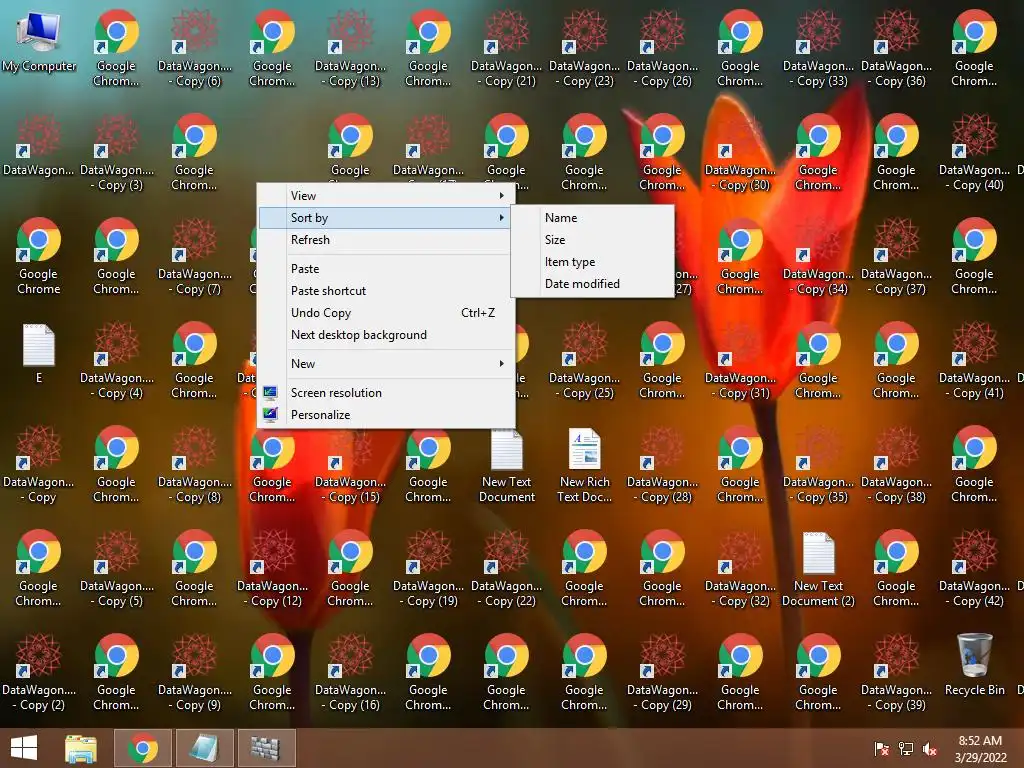1024x768 pixels.
Task: Open Screen resolution settings
Action: click(x=385, y=392)
